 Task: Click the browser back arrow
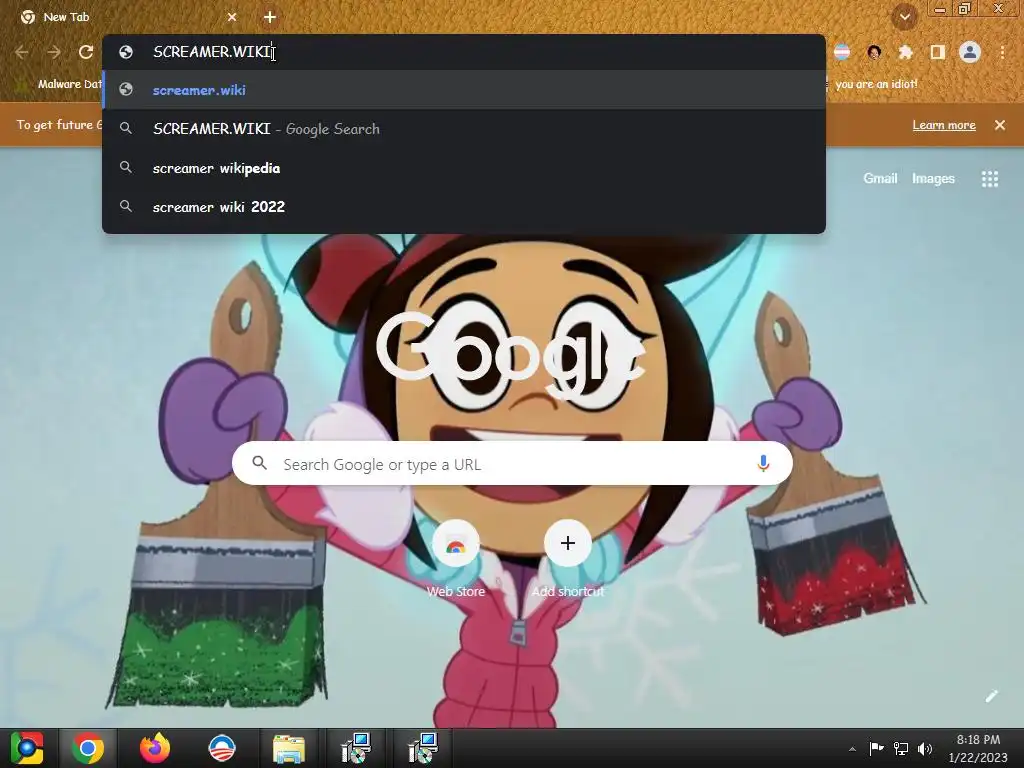click(22, 52)
